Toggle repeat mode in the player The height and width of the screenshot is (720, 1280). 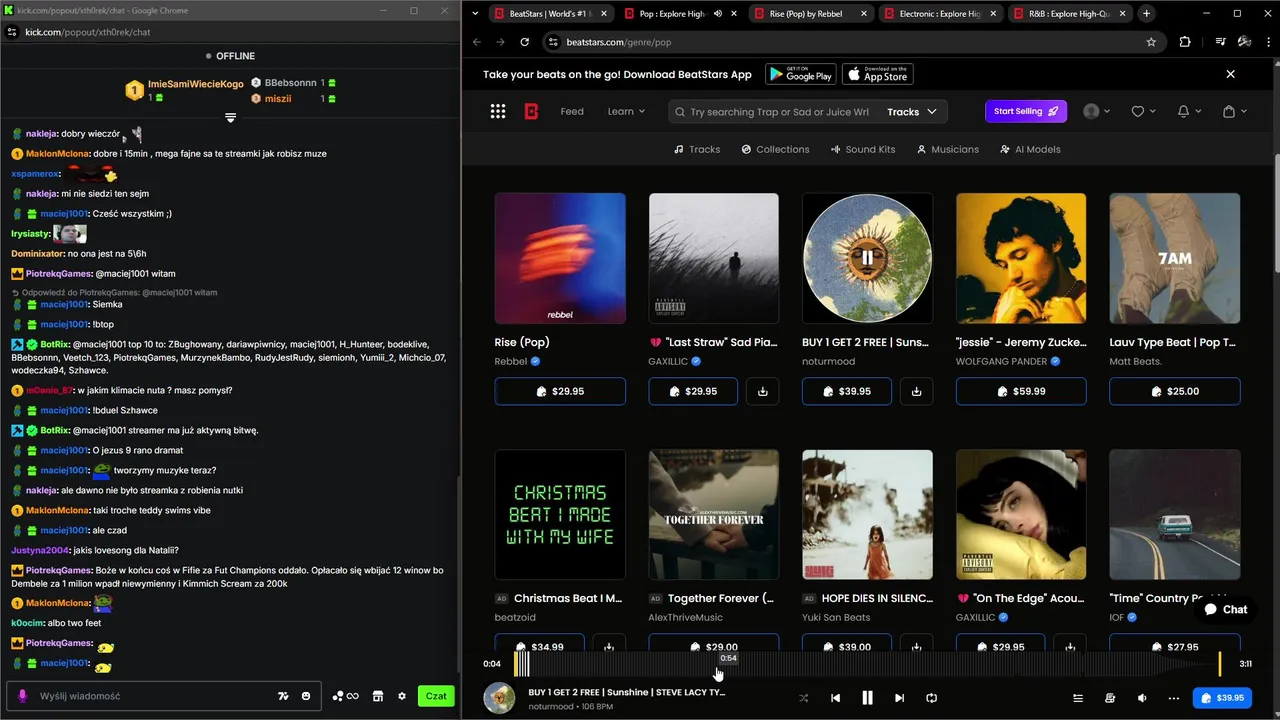931,698
